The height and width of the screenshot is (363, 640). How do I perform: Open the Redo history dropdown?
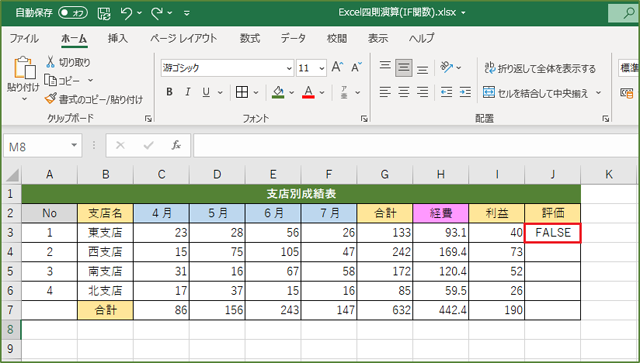tap(170, 13)
